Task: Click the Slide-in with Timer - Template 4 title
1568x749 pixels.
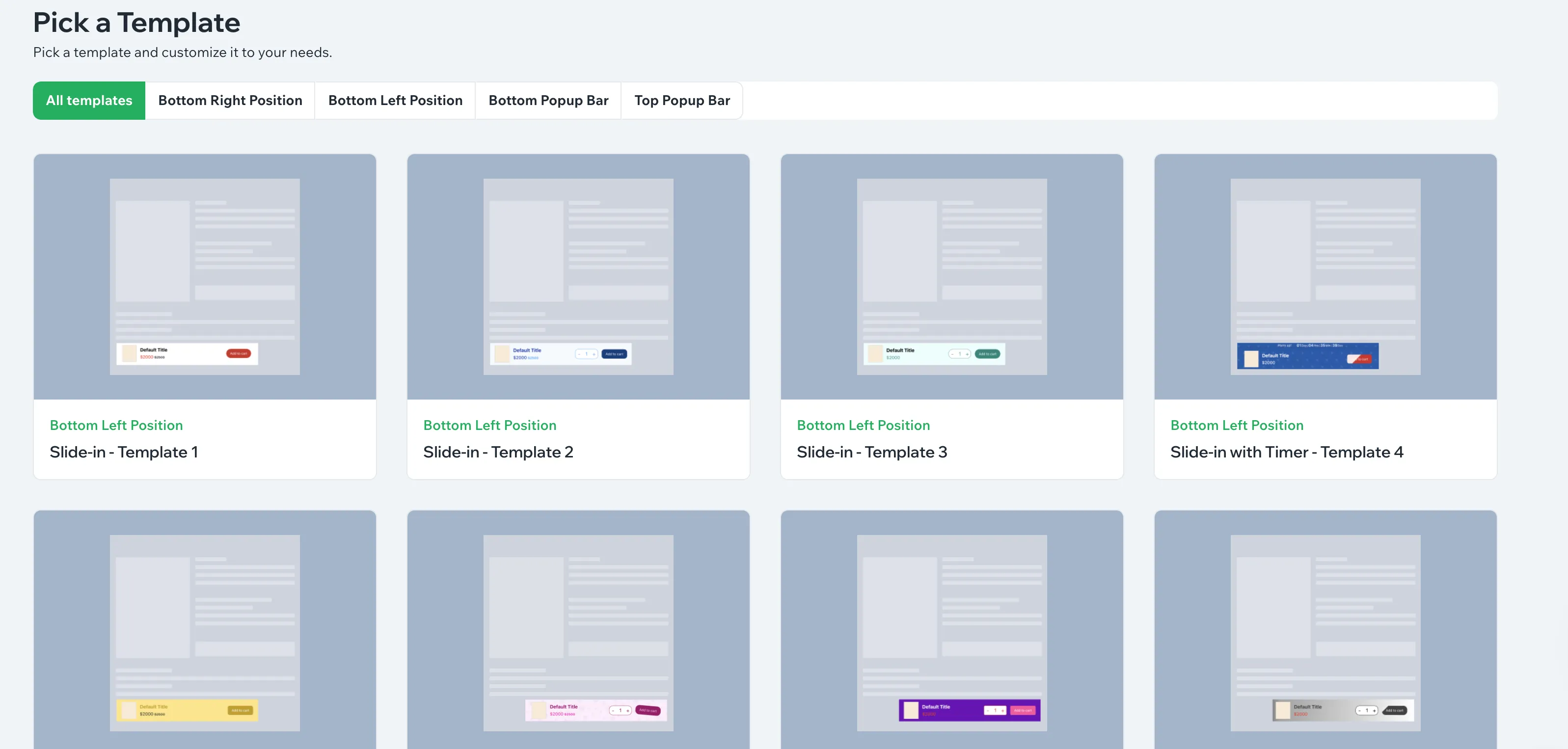Action: point(1286,452)
